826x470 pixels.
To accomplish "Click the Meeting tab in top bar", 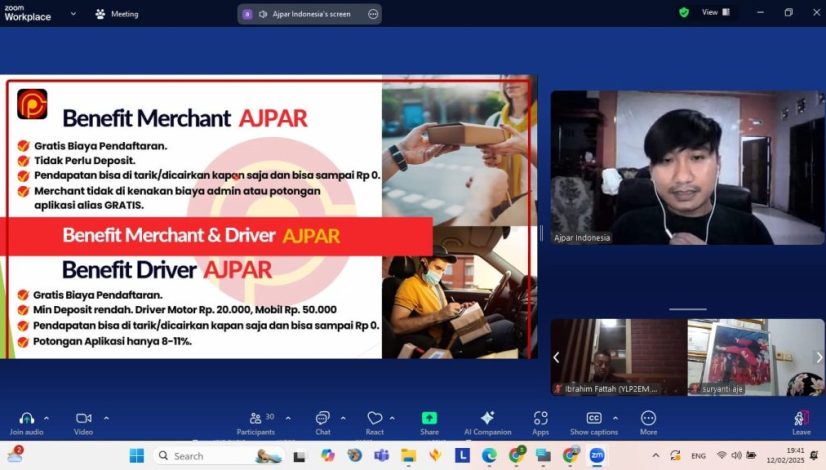I will point(117,14).
